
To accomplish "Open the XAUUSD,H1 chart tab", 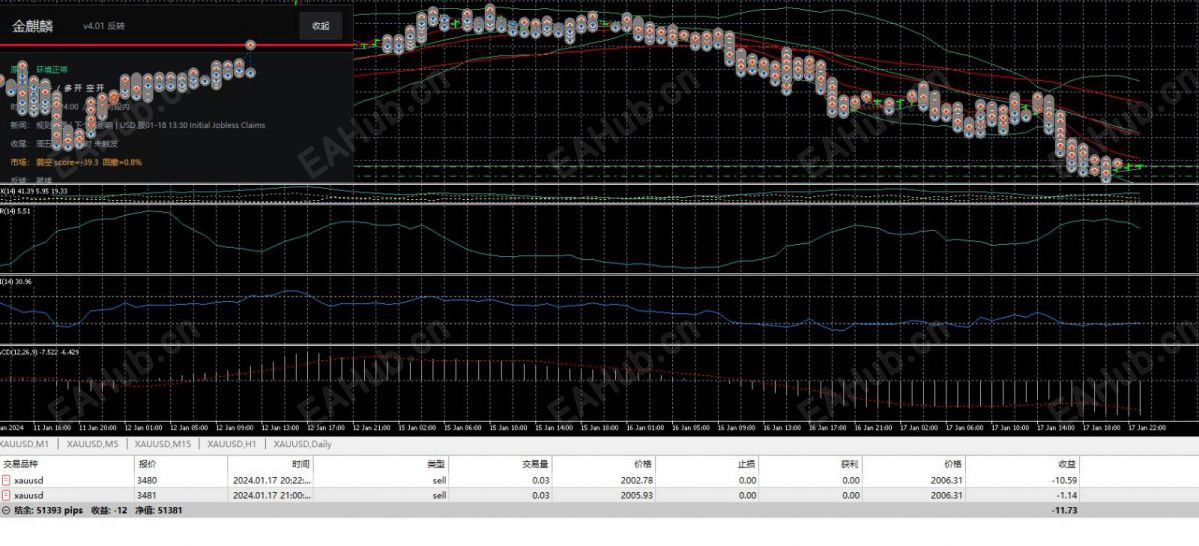I will tap(230, 444).
